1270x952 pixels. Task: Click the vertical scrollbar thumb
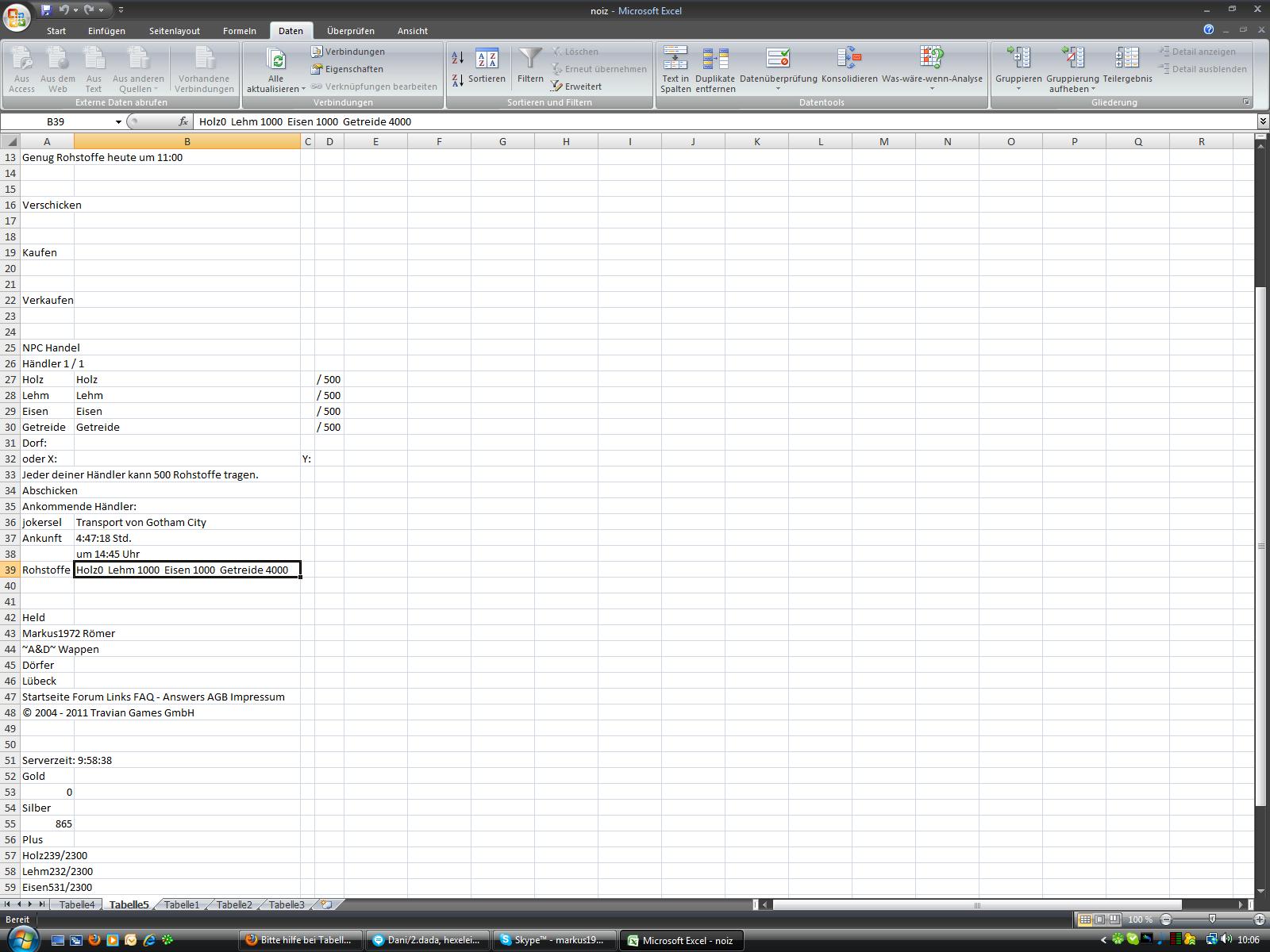pos(1260,546)
